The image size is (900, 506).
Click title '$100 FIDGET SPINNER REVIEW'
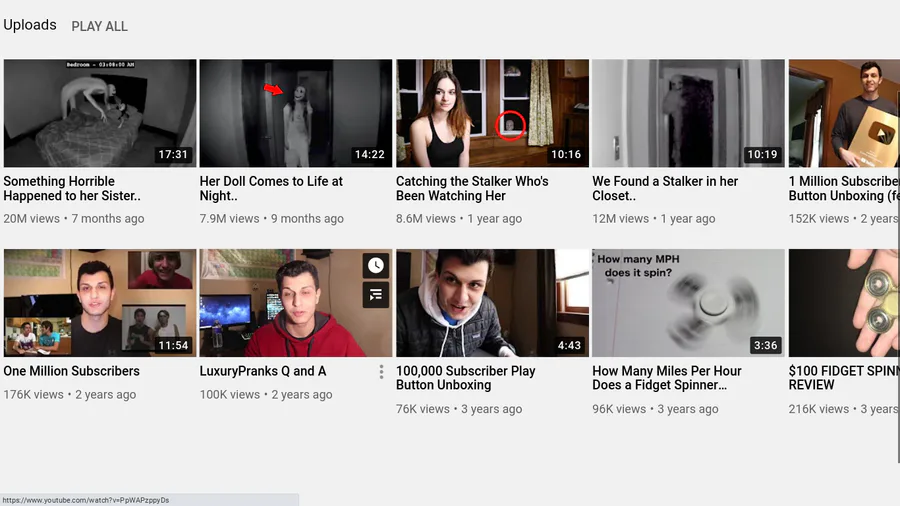[x=843, y=378]
